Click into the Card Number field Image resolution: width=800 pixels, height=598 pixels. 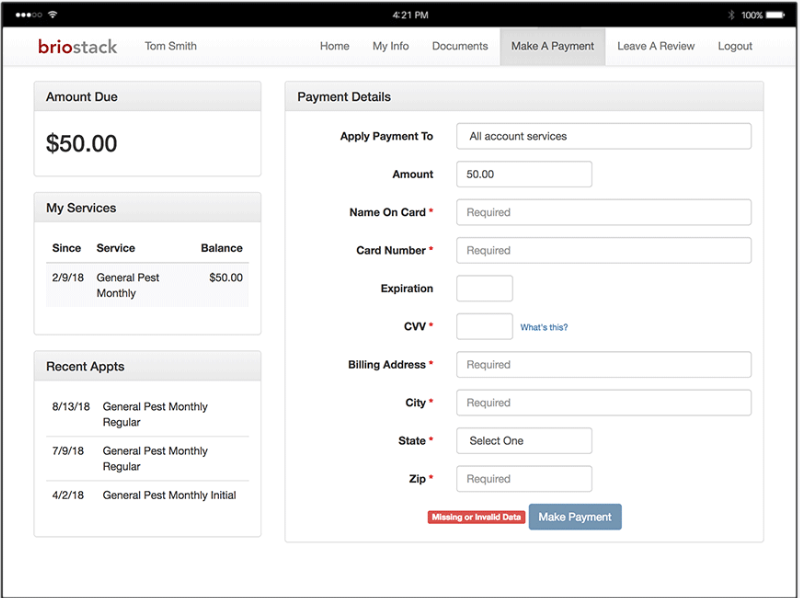pyautogui.click(x=603, y=250)
